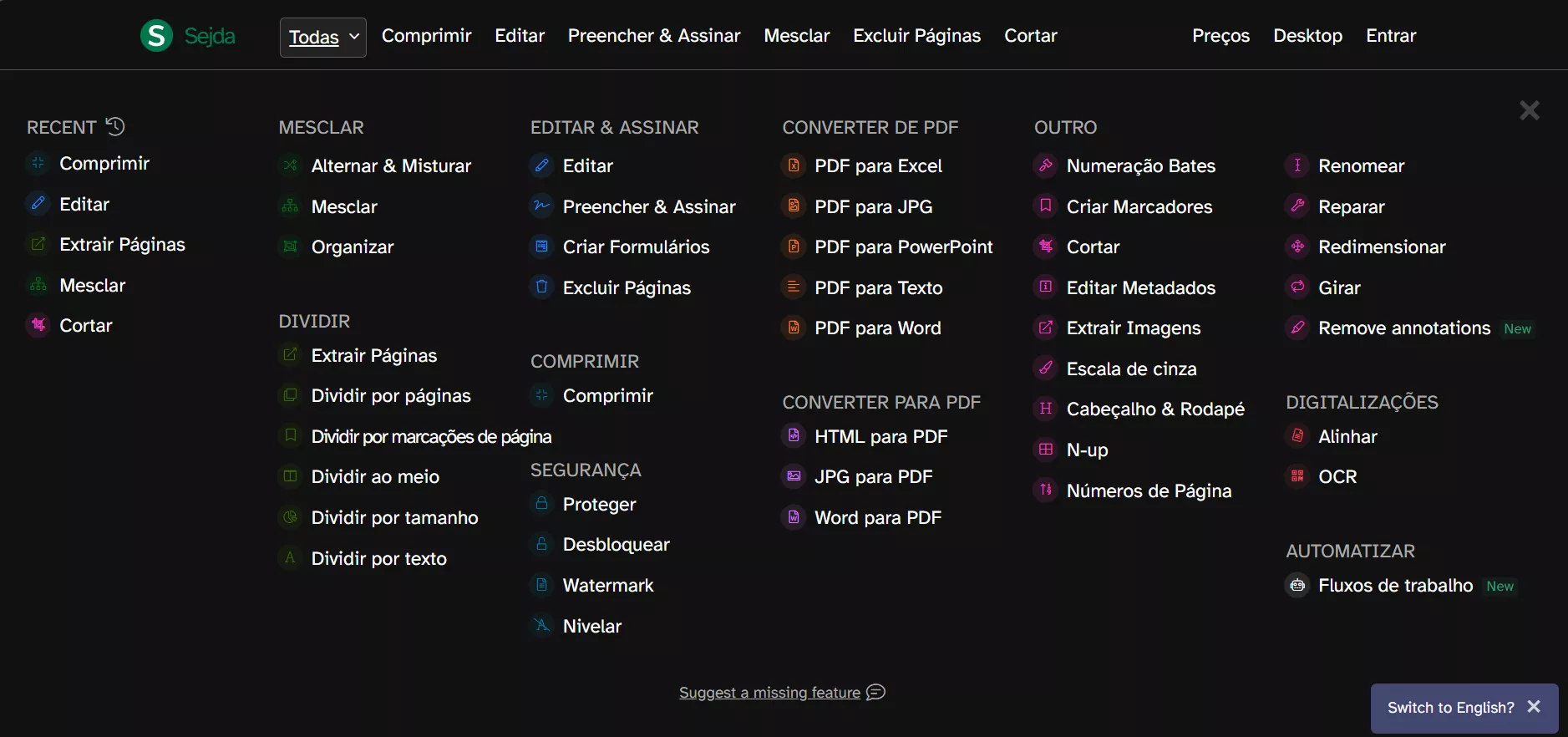The height and width of the screenshot is (737, 1568).
Task: Click the Excluir Páginas trash icon
Action: 541,287
